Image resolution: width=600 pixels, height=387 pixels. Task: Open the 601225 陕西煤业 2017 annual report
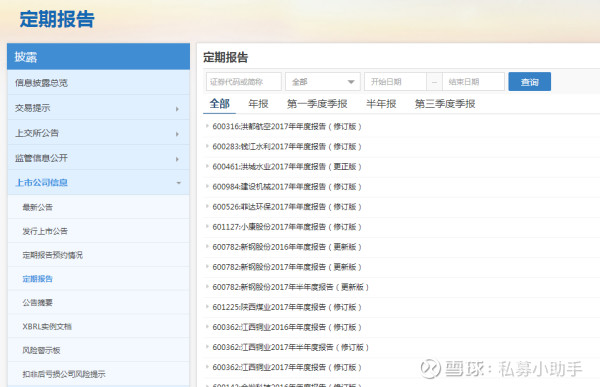click(287, 307)
